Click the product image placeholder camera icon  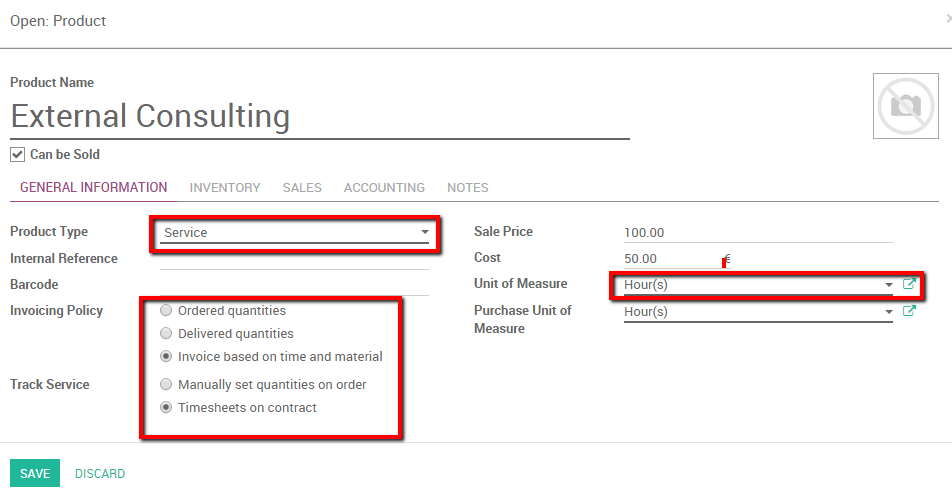[x=905, y=105]
